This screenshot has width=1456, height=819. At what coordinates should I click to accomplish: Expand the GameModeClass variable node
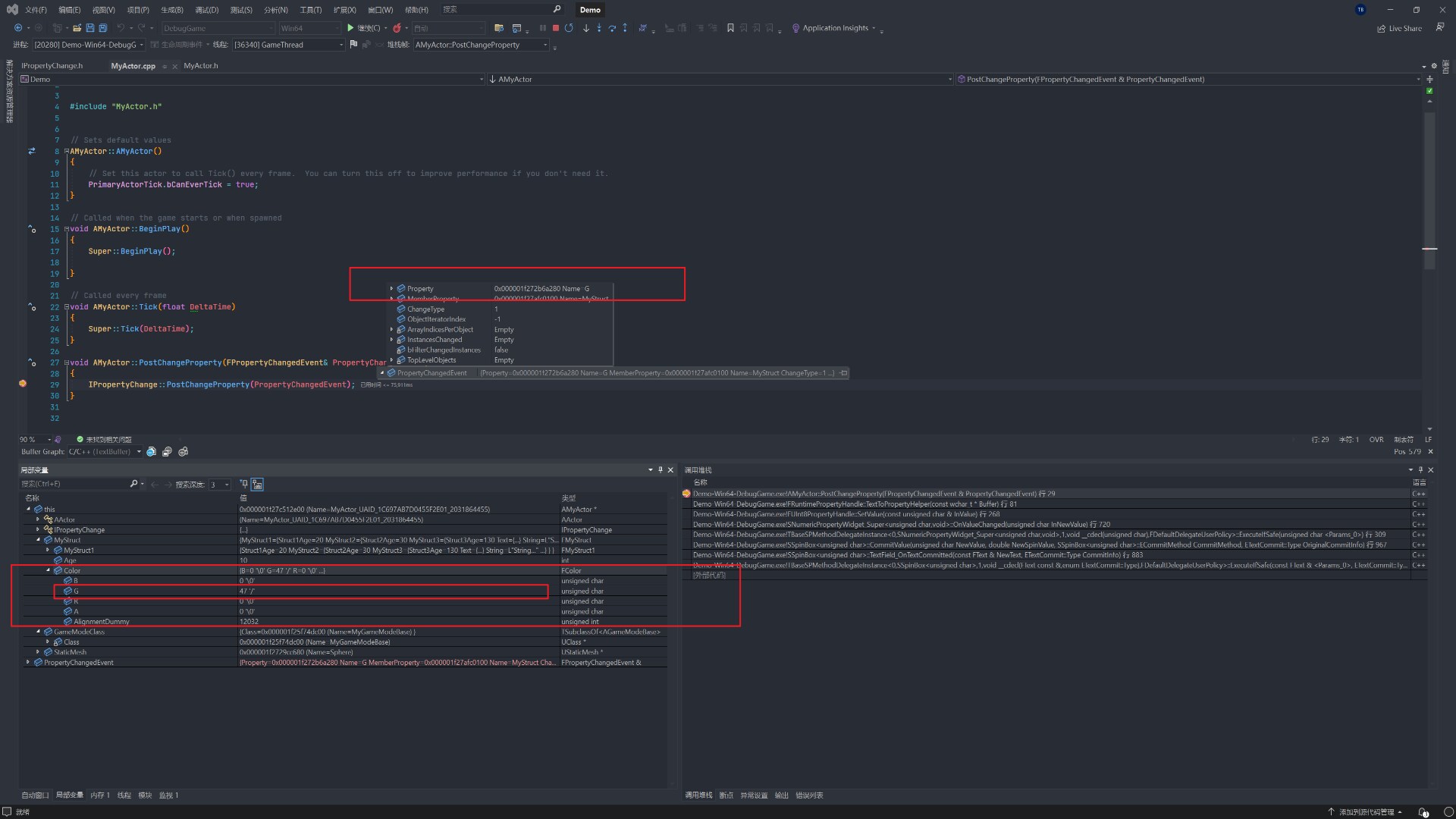tap(37, 631)
